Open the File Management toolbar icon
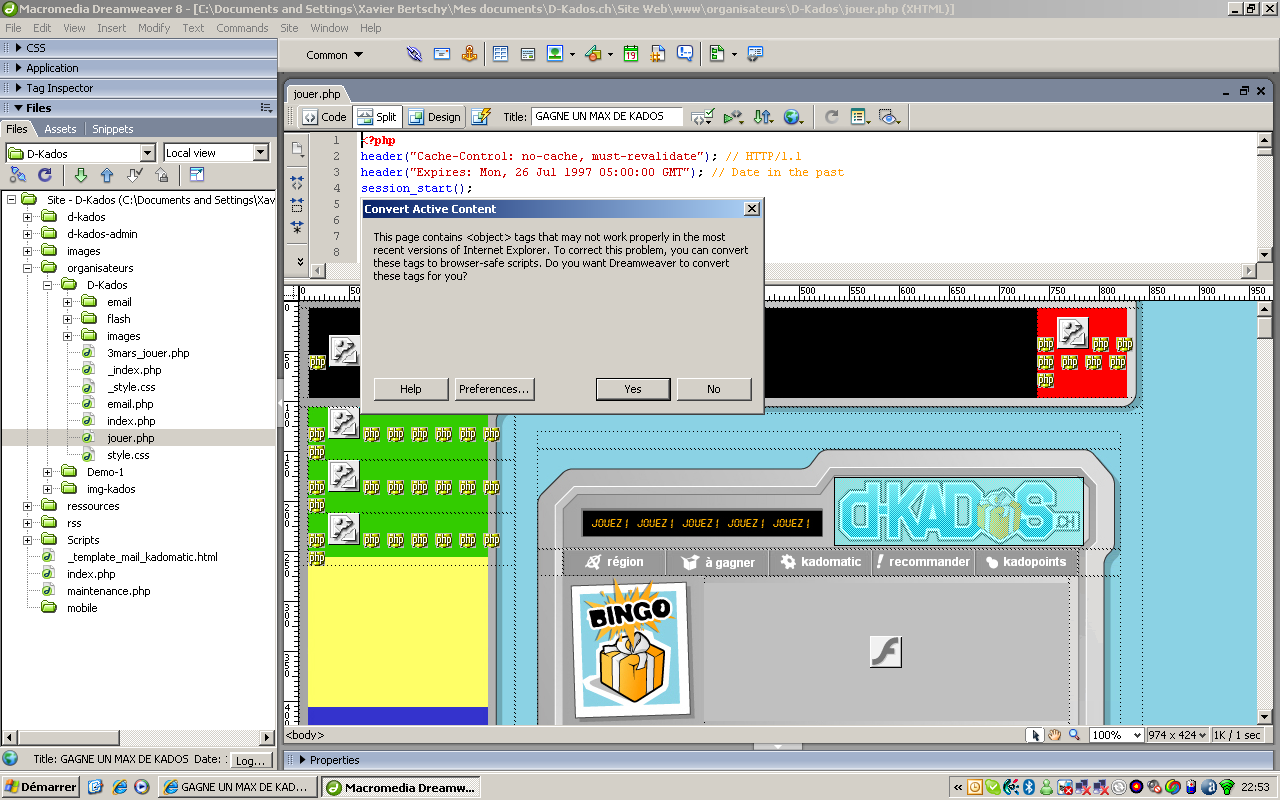 764,116
